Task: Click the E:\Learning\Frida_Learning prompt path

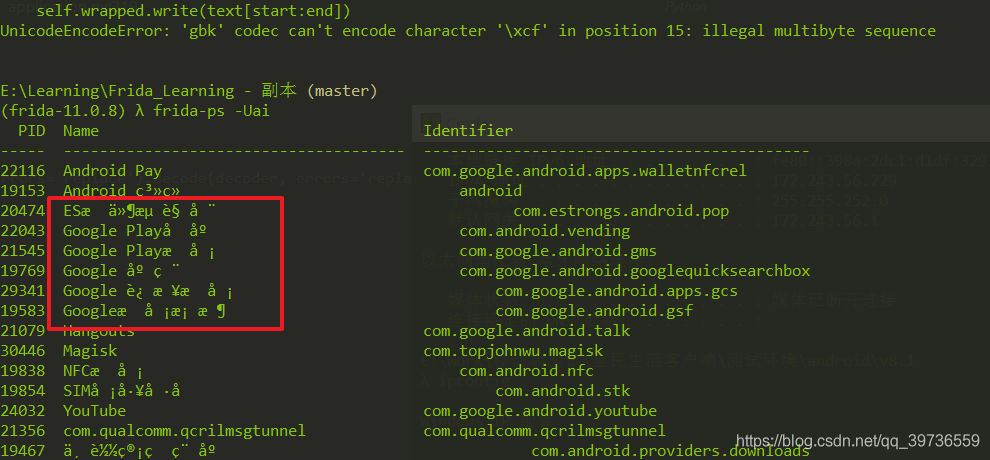Action: coord(117,91)
